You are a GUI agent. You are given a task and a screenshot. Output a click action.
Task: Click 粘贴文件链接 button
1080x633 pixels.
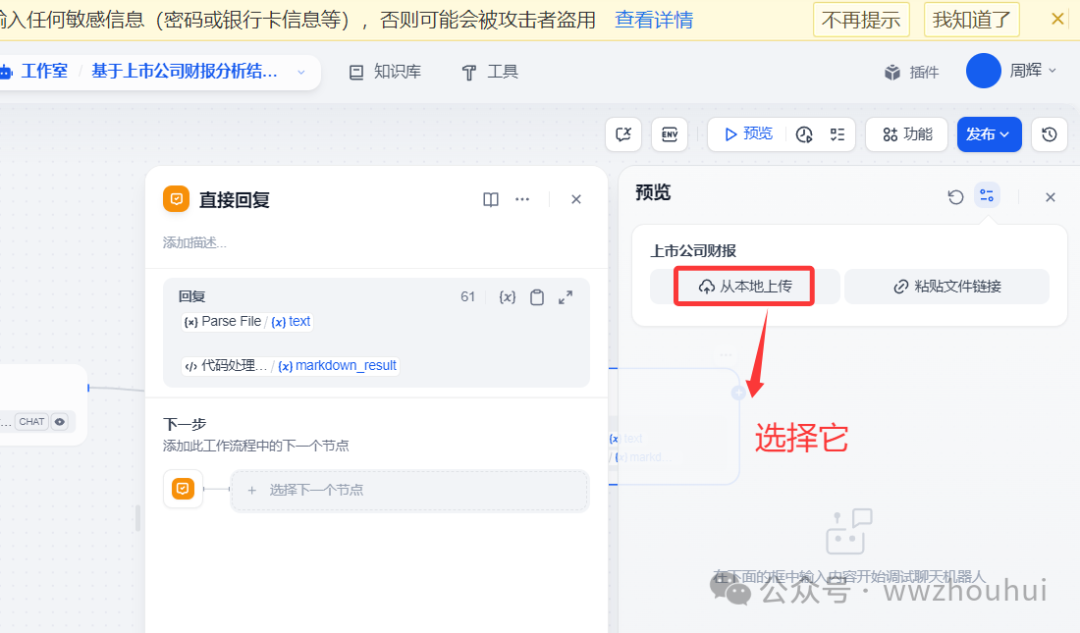coord(946,287)
